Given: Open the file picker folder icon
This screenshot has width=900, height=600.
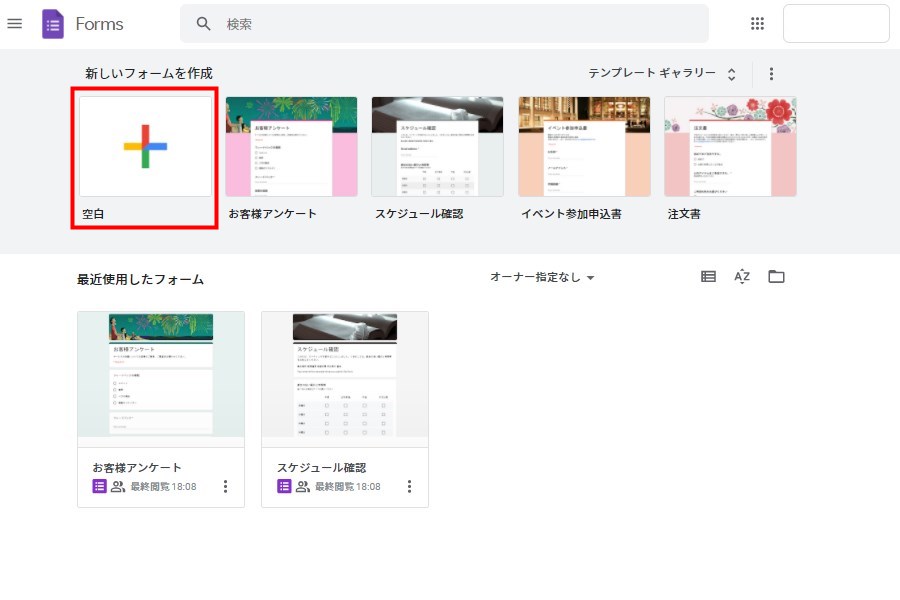Looking at the screenshot, I should point(776,277).
